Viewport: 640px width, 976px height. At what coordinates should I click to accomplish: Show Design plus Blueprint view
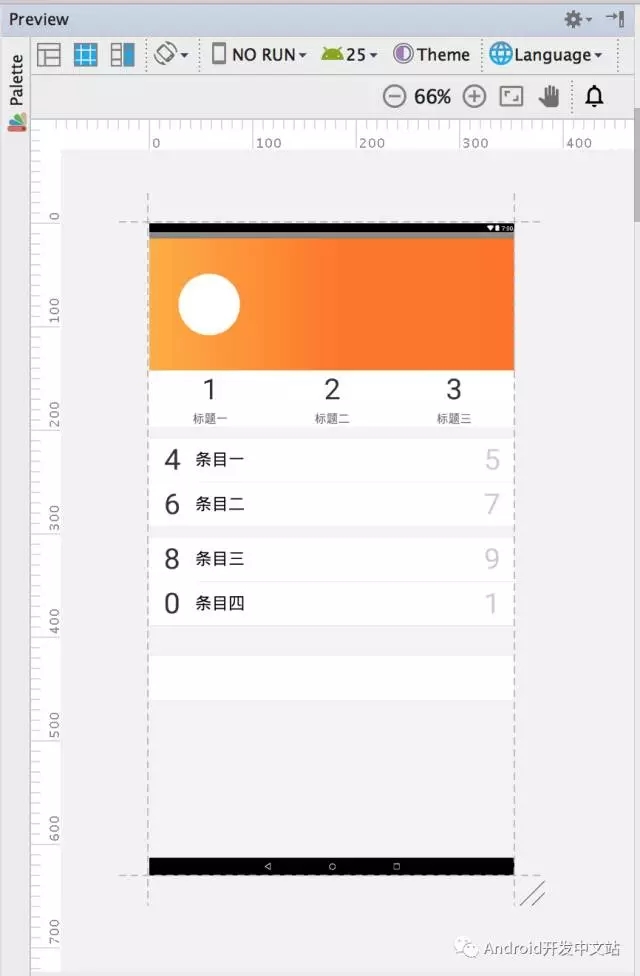point(123,55)
